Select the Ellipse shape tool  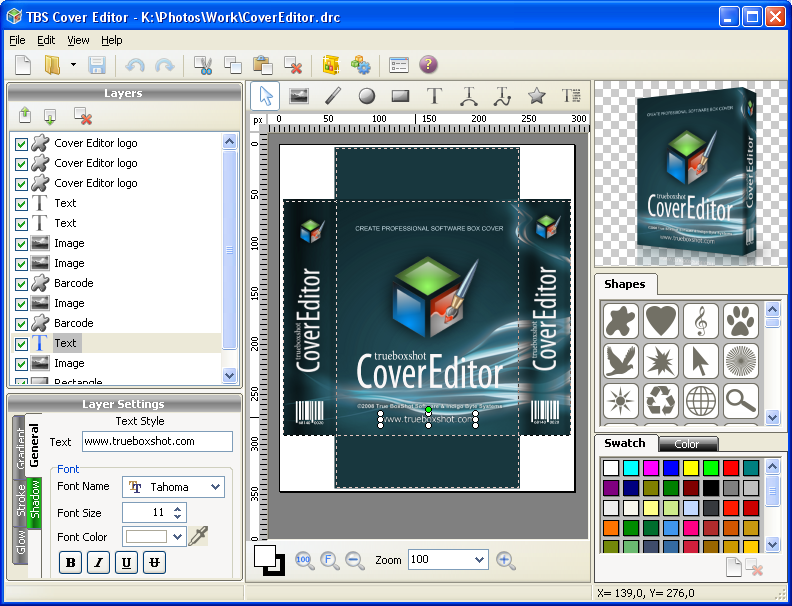pos(367,96)
